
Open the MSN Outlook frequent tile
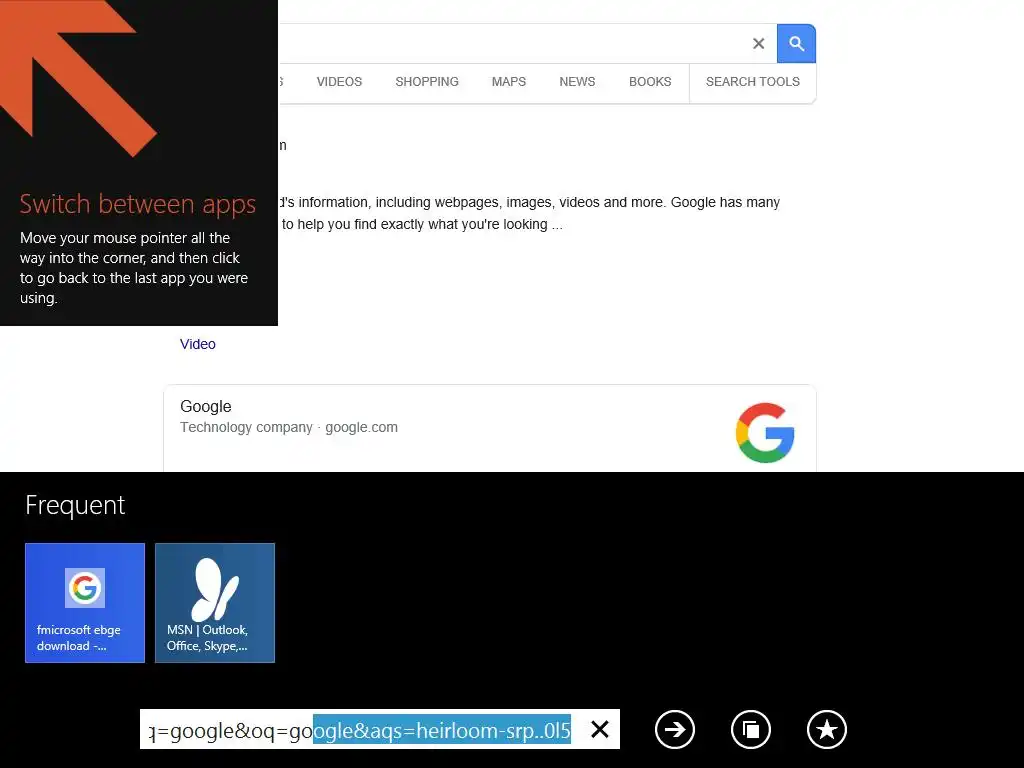pyautogui.click(x=215, y=603)
